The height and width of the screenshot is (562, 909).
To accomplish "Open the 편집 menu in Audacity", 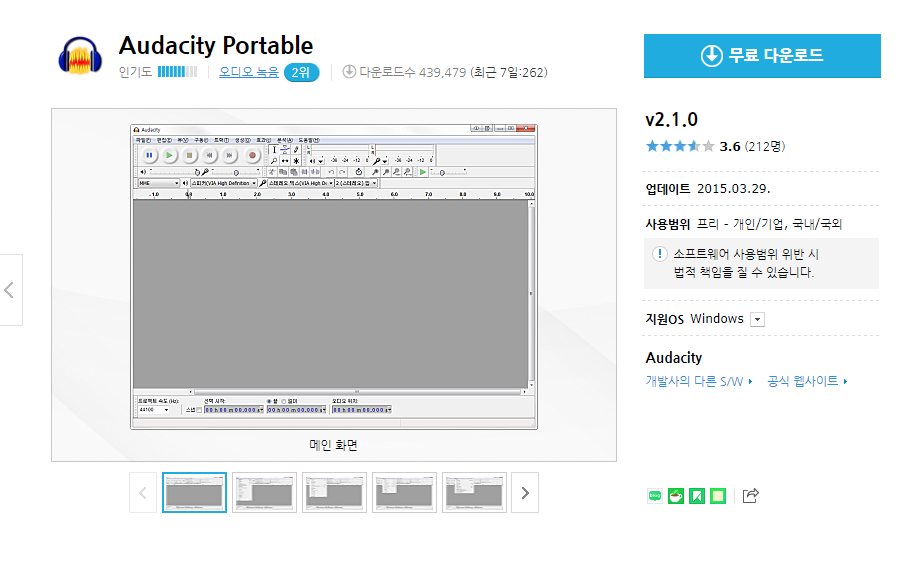I will click(x=164, y=140).
